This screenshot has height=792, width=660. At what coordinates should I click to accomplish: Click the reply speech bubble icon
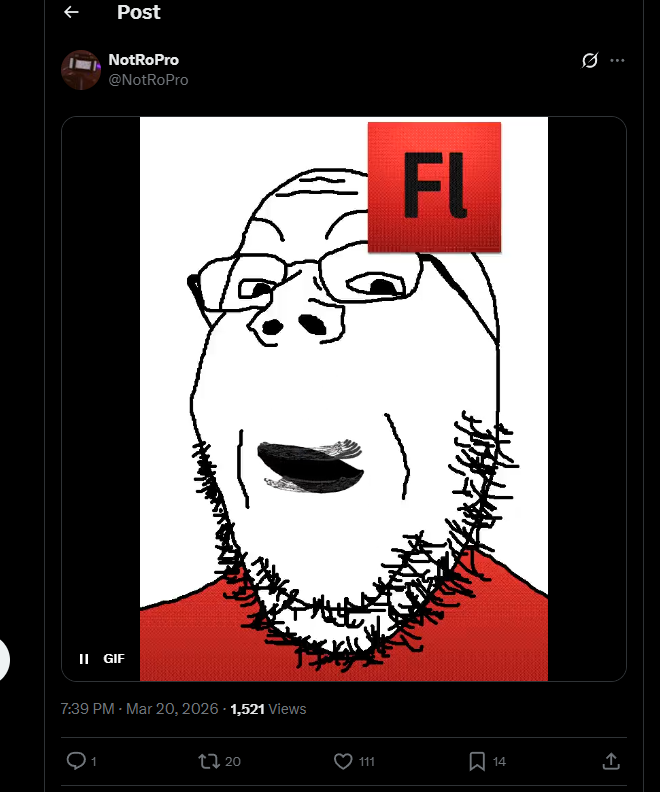point(76,761)
